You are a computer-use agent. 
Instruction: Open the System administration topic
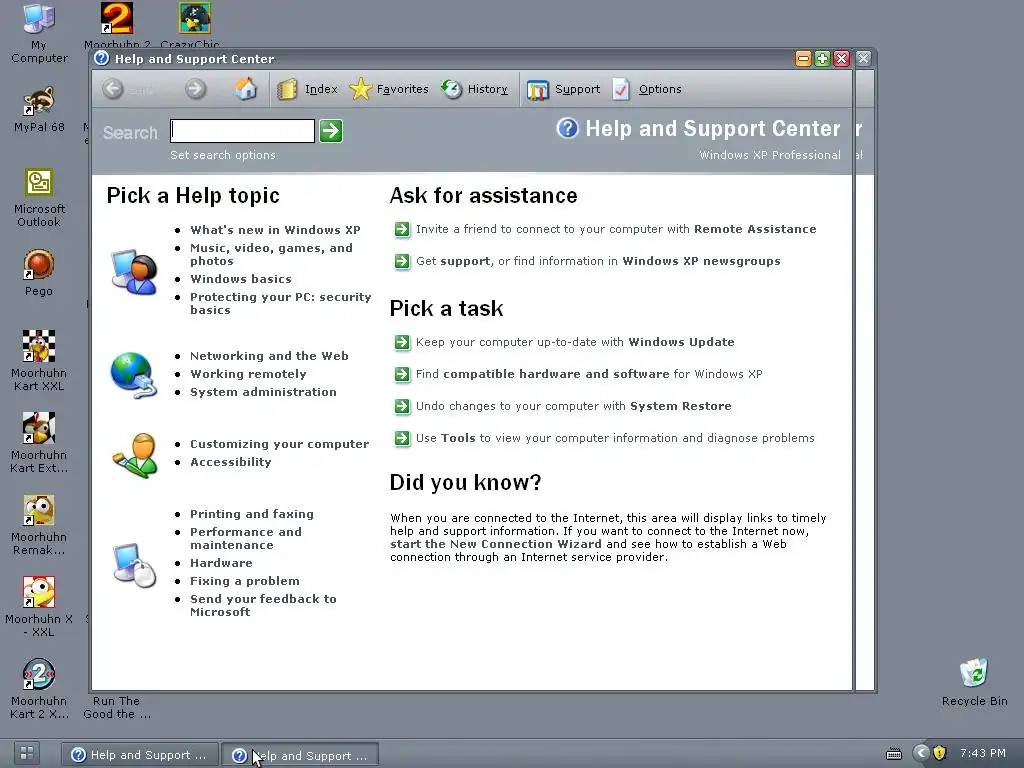(263, 392)
